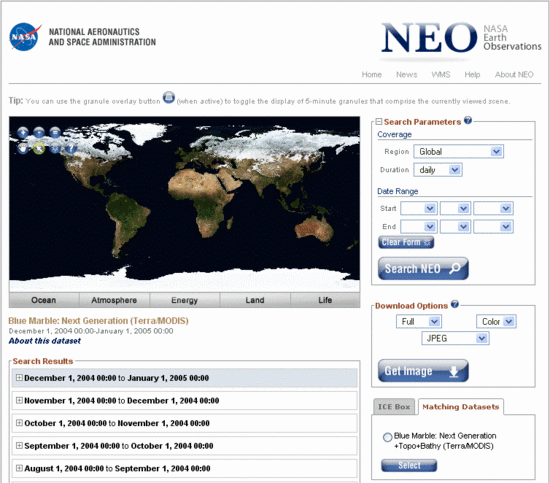Switch to the Atmosphere category tab
This screenshot has height=483, width=550.
coord(114,300)
